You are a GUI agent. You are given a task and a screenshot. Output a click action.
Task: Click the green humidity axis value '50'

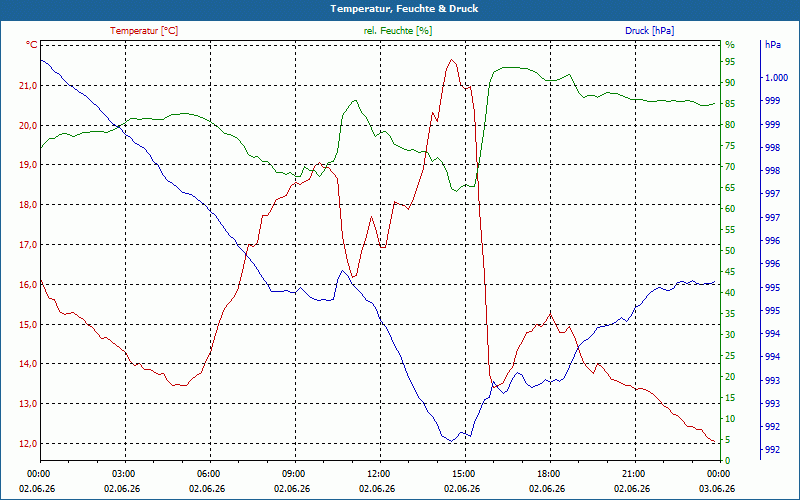tap(730, 251)
